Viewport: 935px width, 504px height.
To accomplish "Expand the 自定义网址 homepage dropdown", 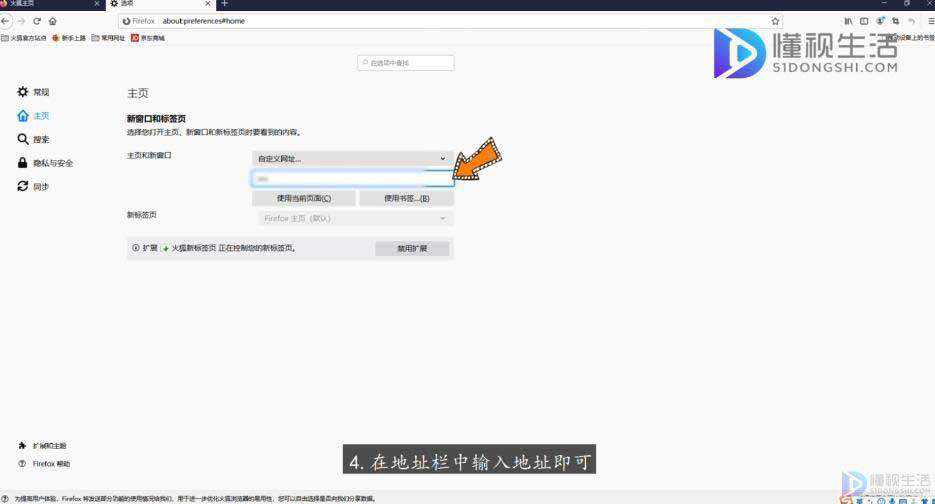I will (352, 159).
